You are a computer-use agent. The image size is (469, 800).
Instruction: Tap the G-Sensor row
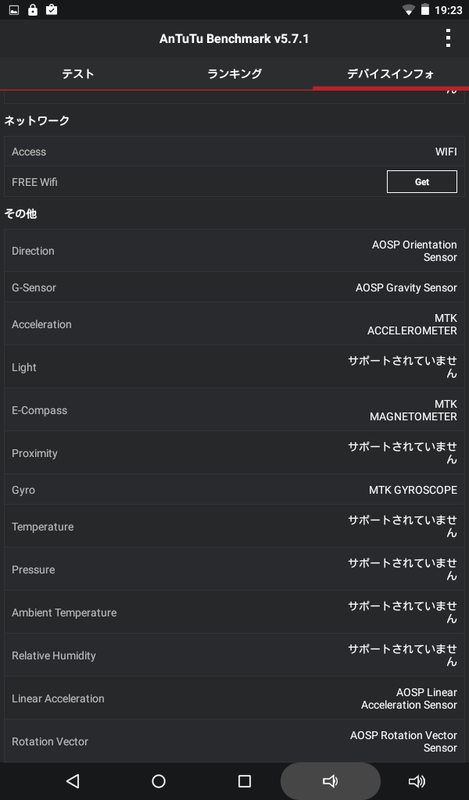(x=234, y=287)
